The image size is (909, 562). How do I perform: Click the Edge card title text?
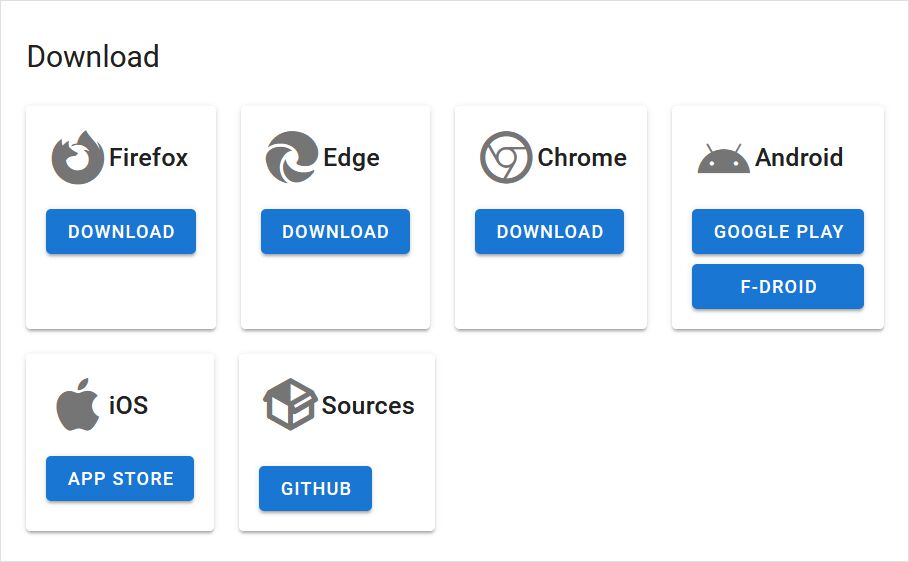(351, 158)
